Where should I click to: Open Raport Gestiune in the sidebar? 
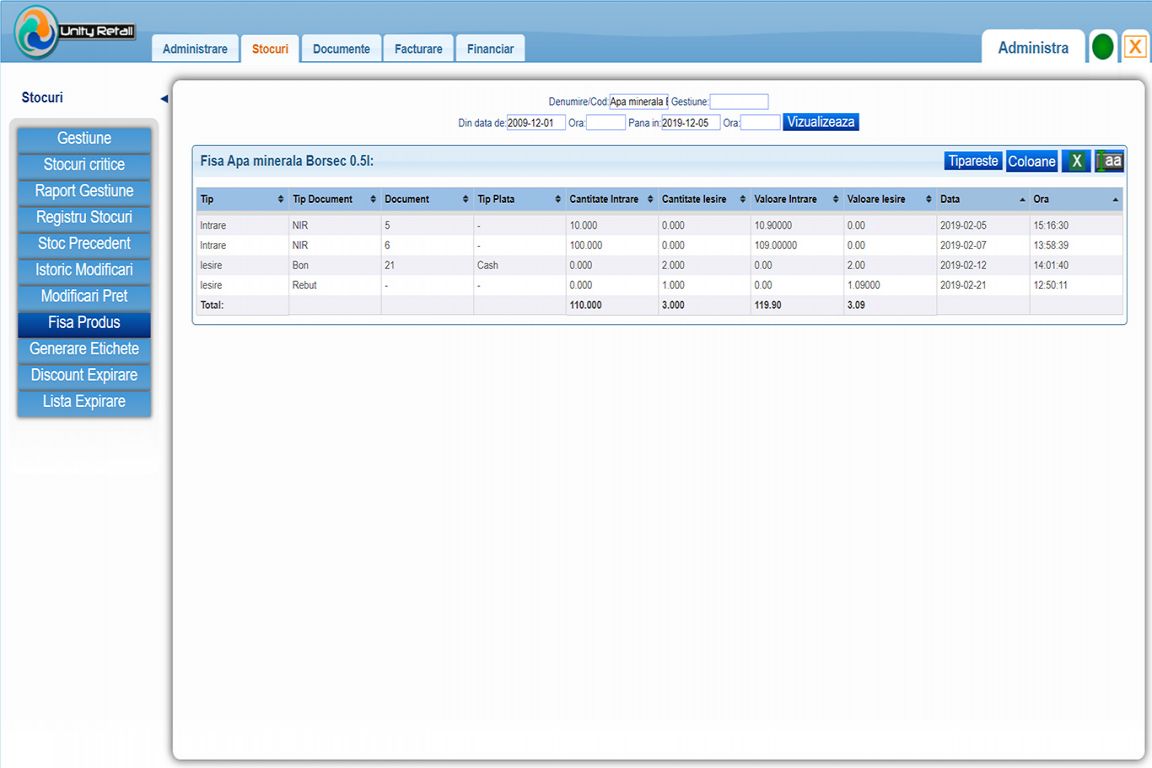pos(84,191)
